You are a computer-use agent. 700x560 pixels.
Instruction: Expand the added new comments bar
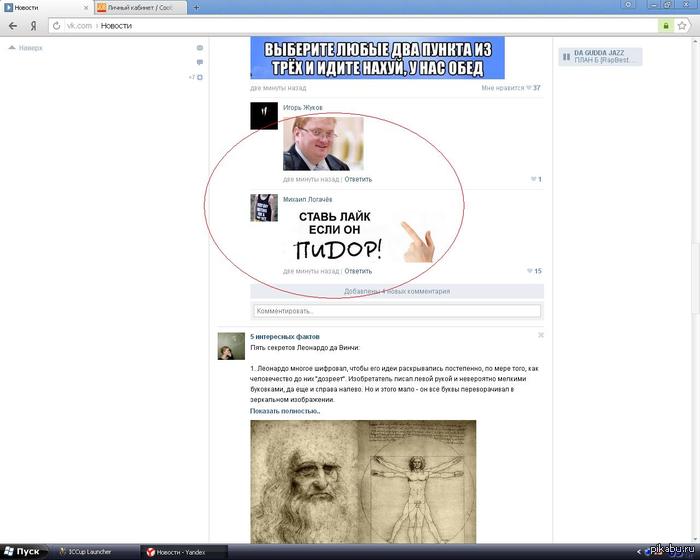pyautogui.click(x=397, y=291)
